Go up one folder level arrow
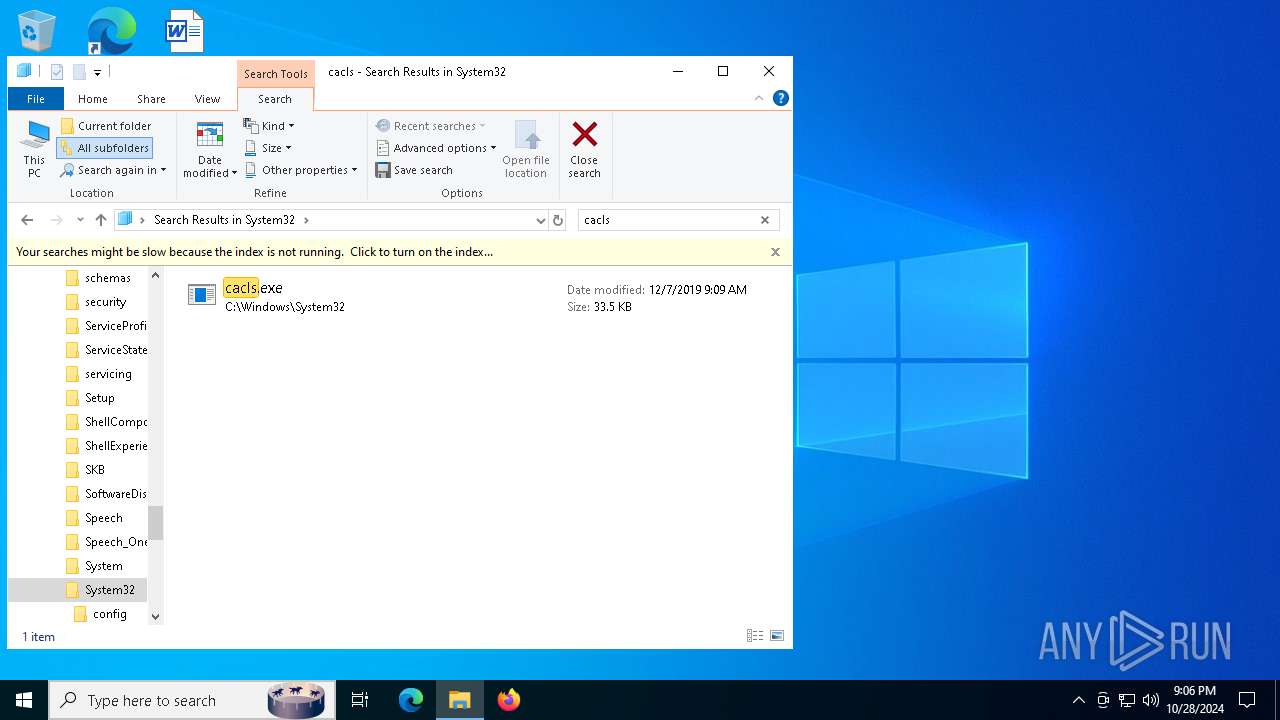The height and width of the screenshot is (720, 1280). 101,220
